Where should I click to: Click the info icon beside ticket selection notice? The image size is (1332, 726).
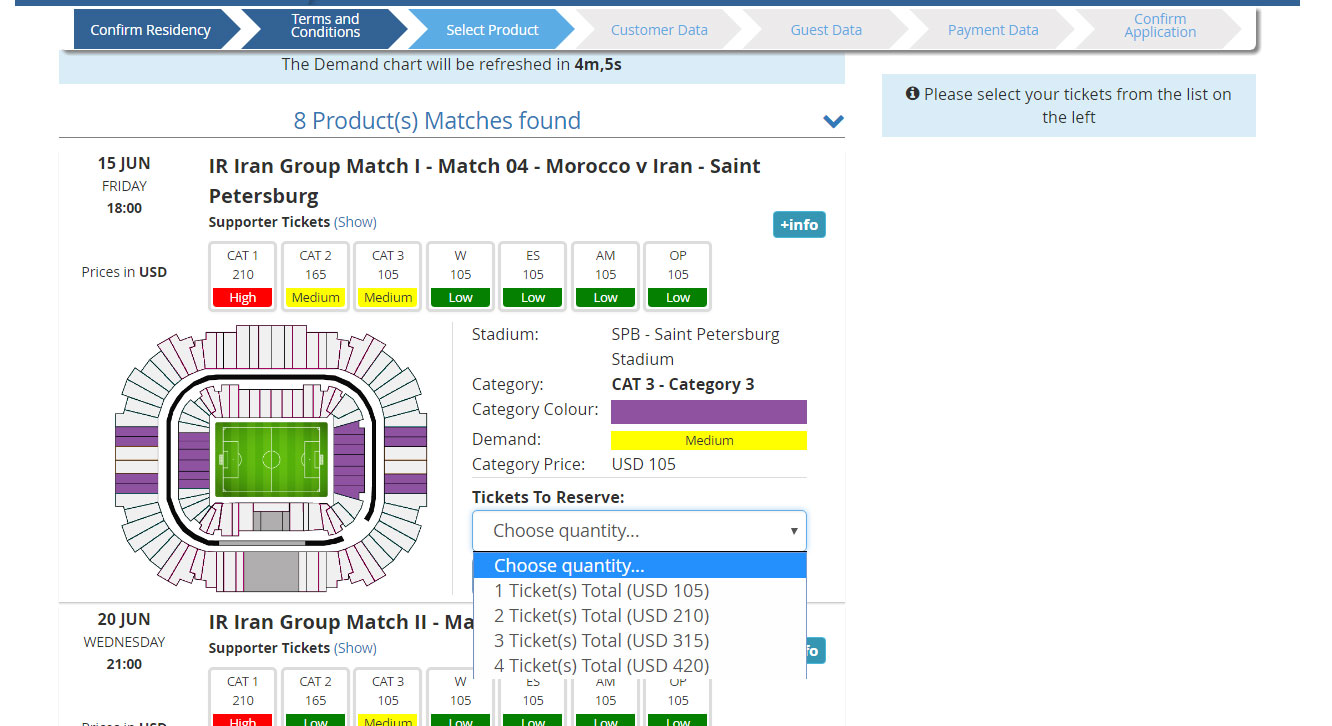(x=912, y=94)
